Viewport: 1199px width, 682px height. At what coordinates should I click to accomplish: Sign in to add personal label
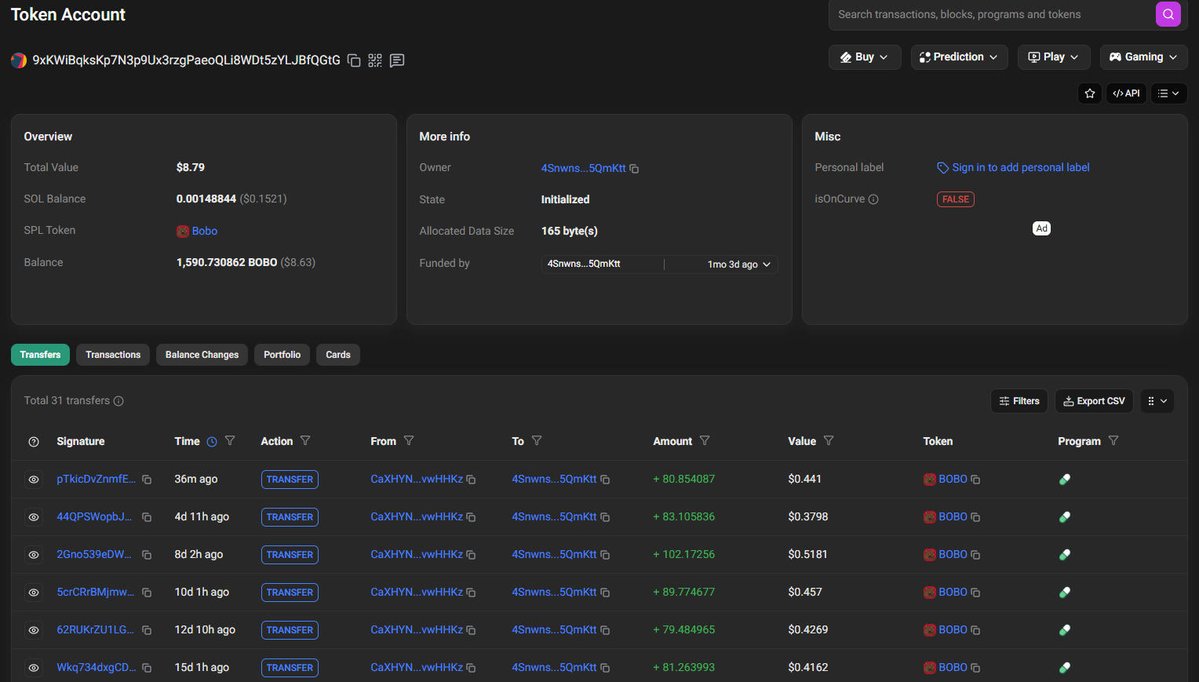tap(1013, 167)
